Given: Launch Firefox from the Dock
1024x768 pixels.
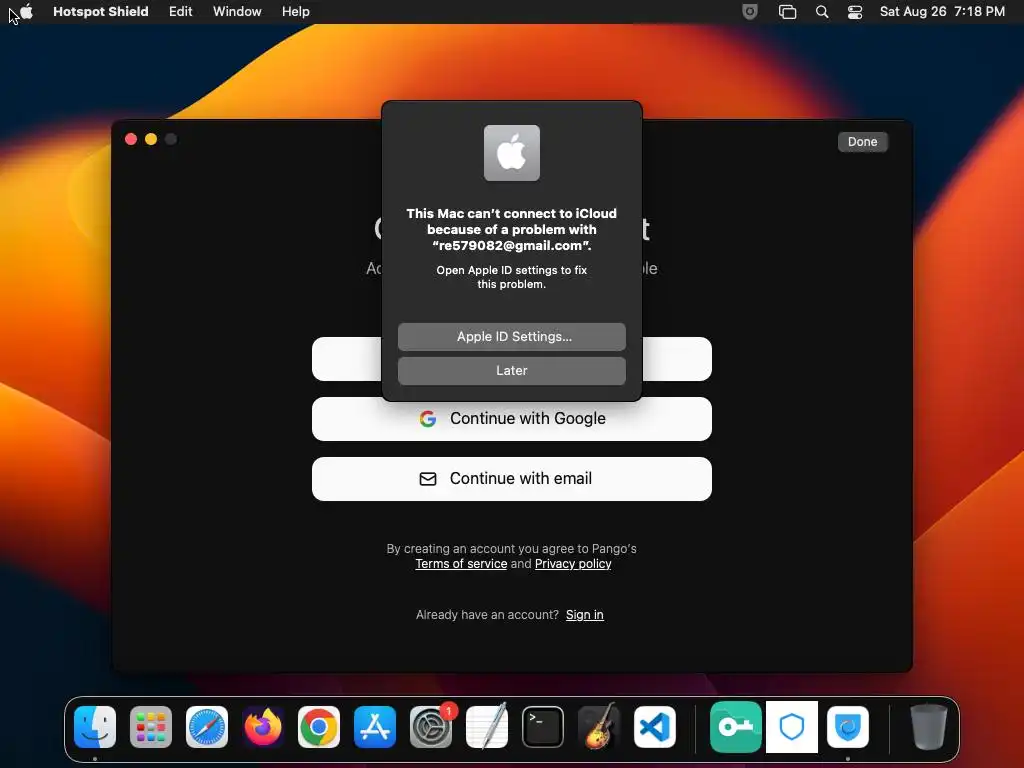Looking at the screenshot, I should [x=263, y=727].
